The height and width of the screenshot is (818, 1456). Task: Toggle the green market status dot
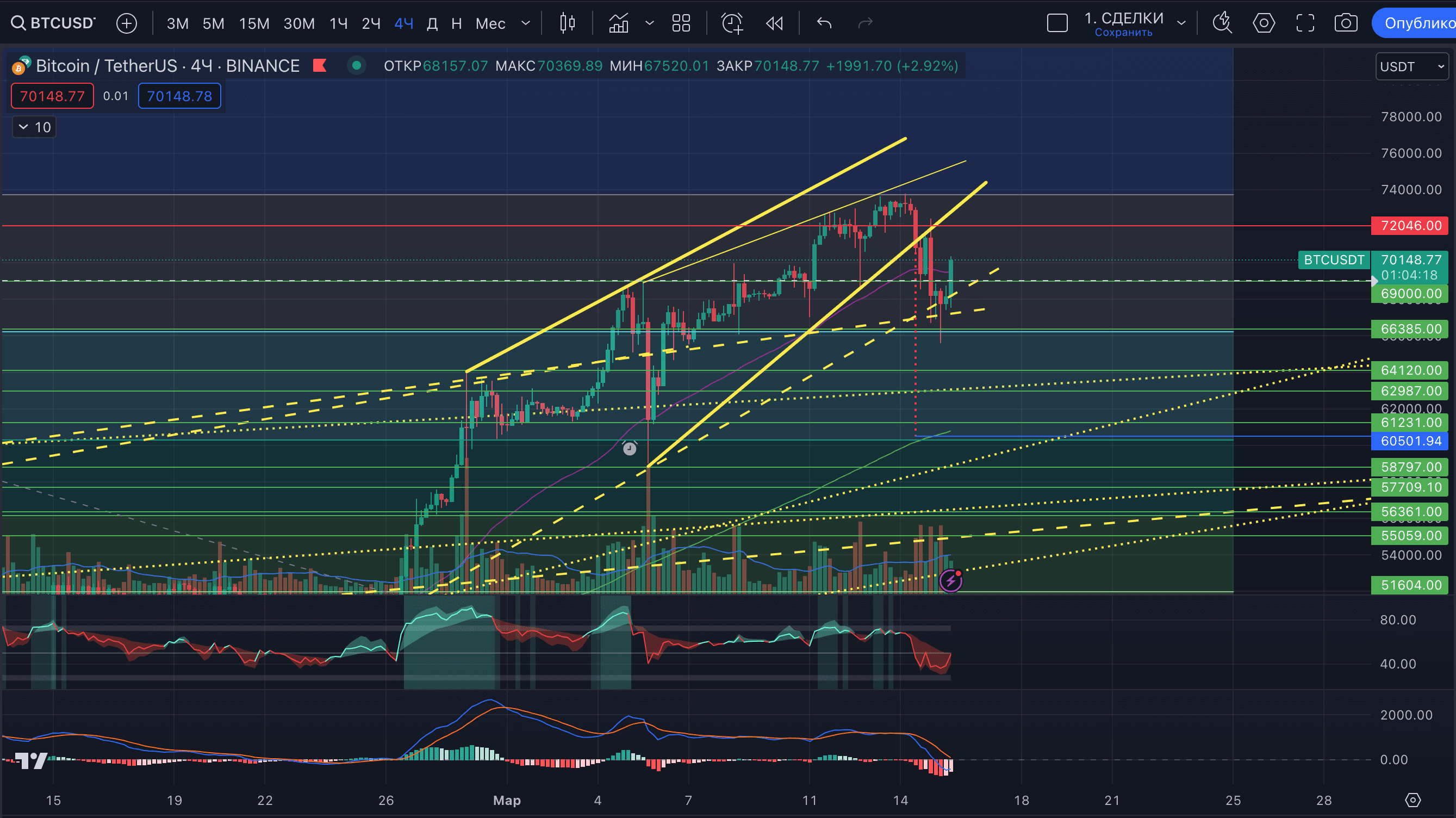[x=357, y=66]
